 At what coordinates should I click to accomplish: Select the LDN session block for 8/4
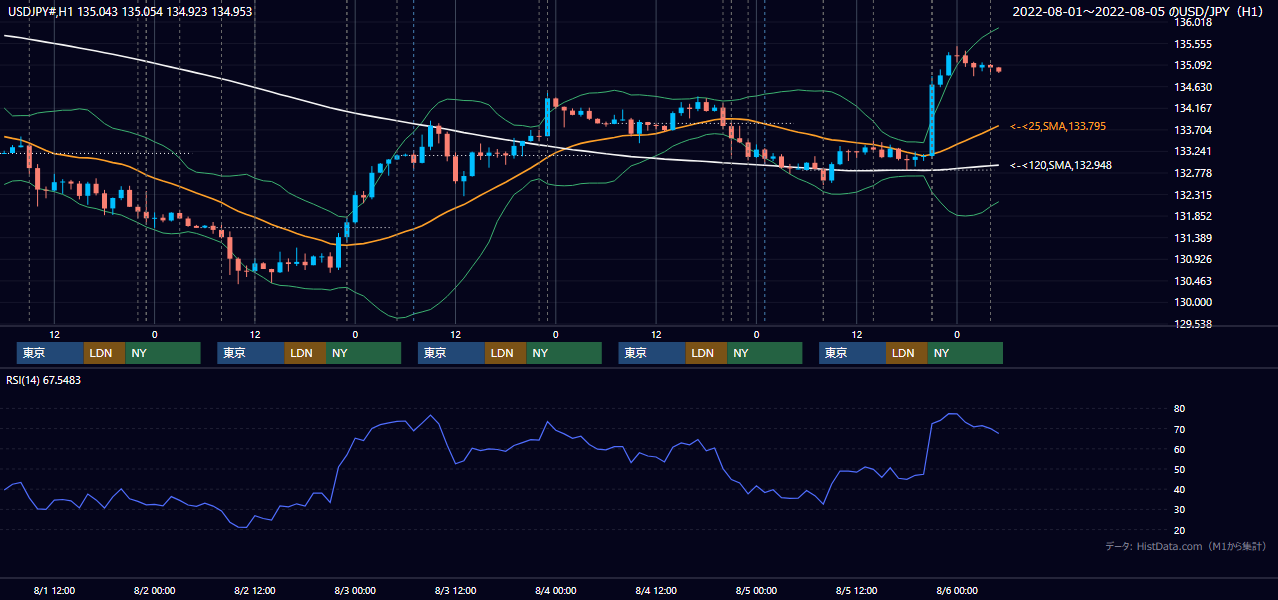click(x=706, y=353)
